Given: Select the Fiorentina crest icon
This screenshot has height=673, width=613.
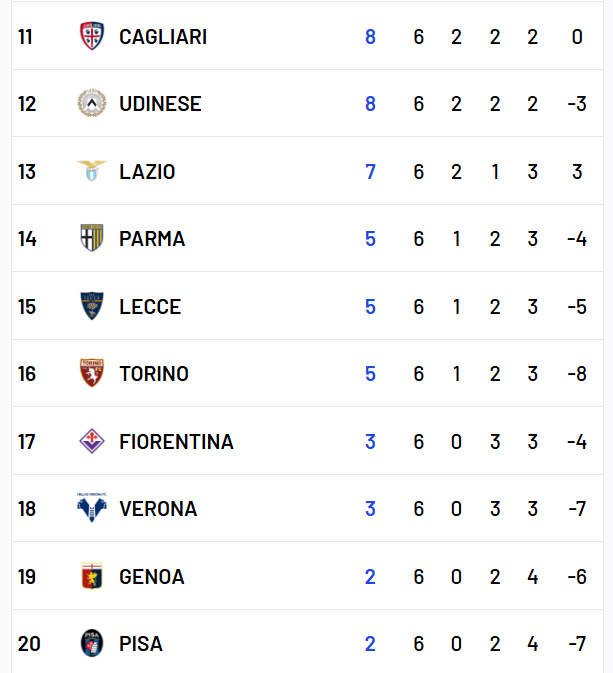Looking at the screenshot, I should (92, 441).
